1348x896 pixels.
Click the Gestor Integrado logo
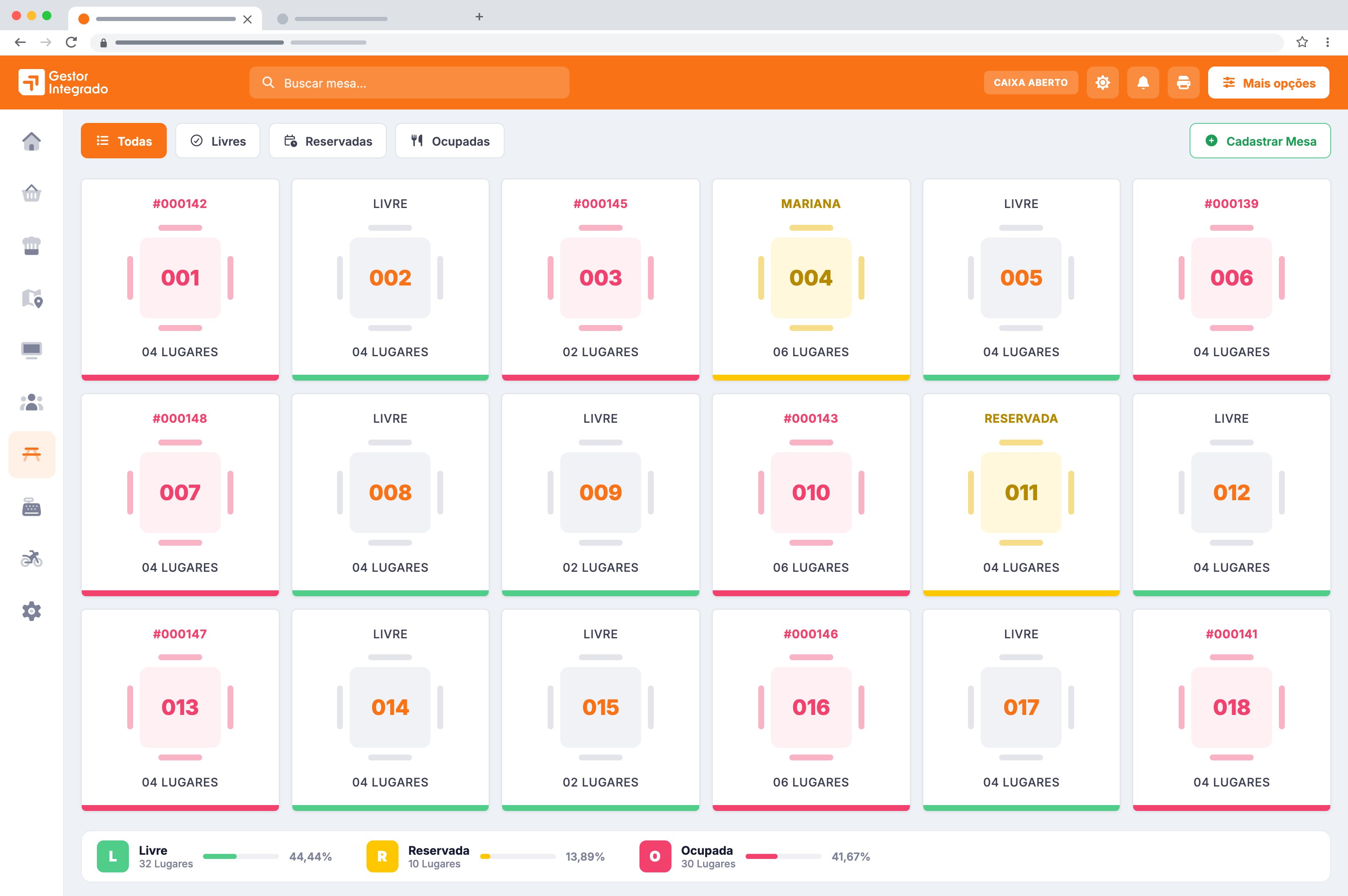pyautogui.click(x=63, y=83)
